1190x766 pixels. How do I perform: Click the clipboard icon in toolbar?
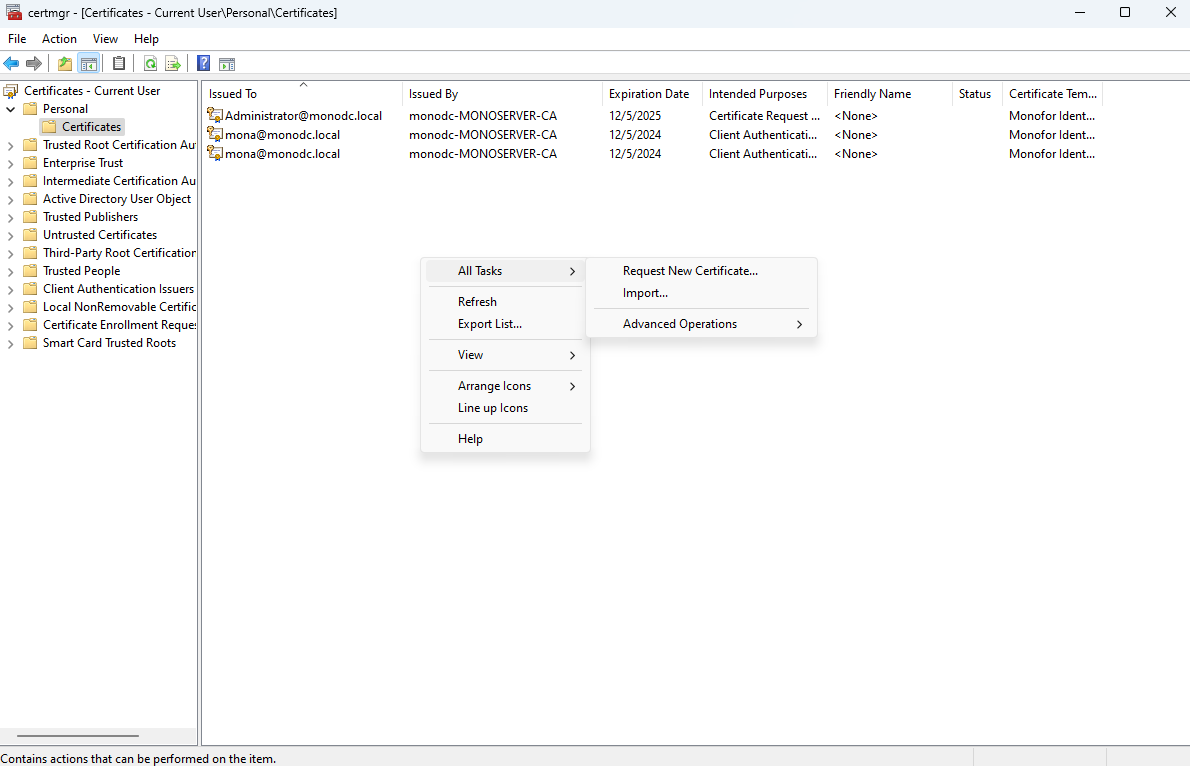pos(119,64)
